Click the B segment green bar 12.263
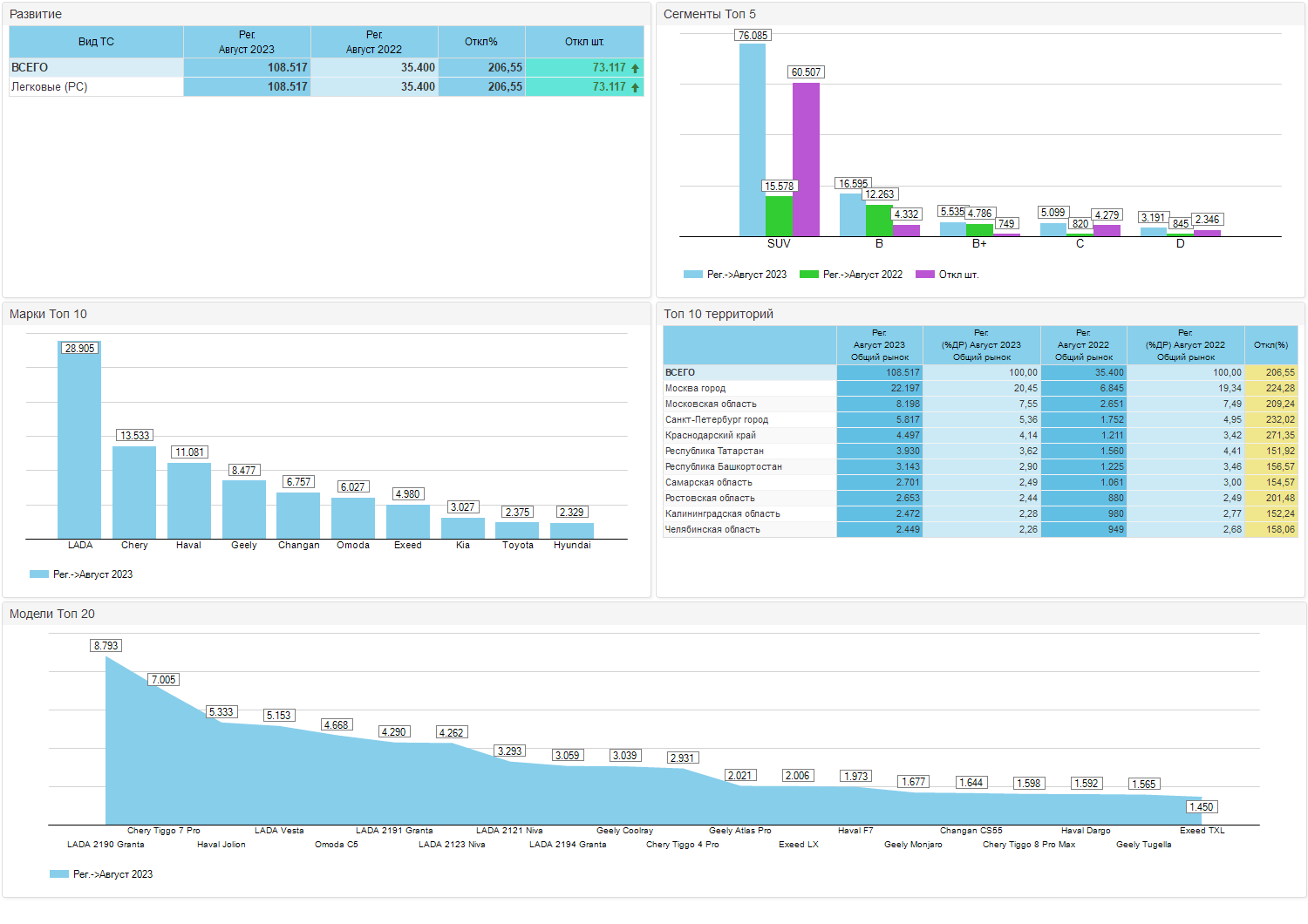The height and width of the screenshot is (924, 1308). pyautogui.click(x=879, y=221)
